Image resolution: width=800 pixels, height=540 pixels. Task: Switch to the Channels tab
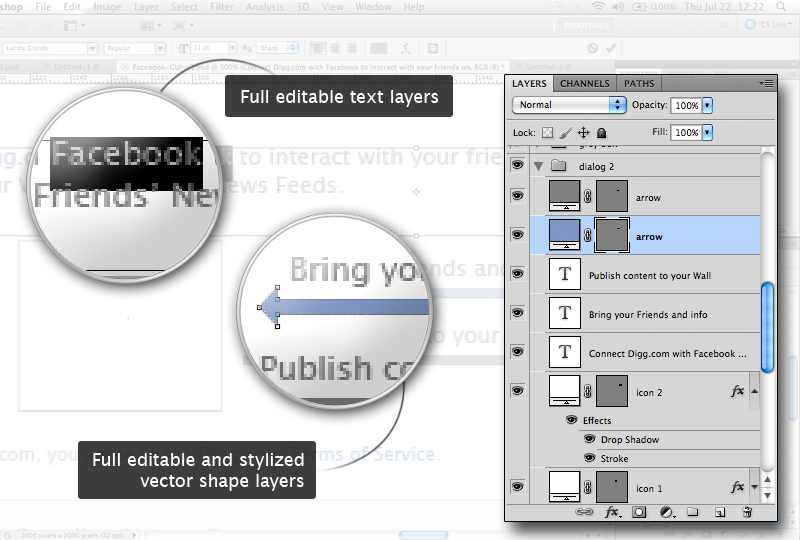click(585, 83)
